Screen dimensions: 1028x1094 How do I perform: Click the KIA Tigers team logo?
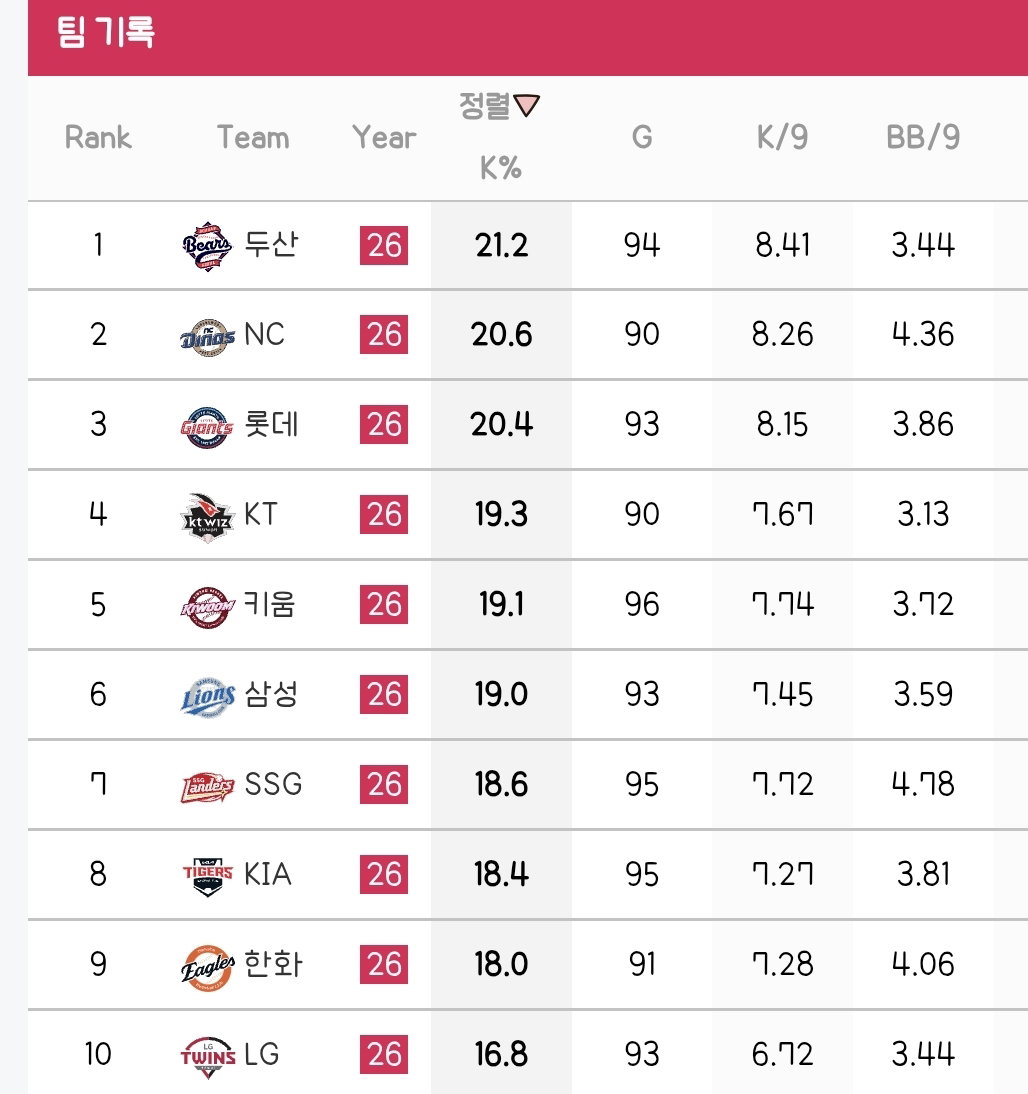[207, 876]
